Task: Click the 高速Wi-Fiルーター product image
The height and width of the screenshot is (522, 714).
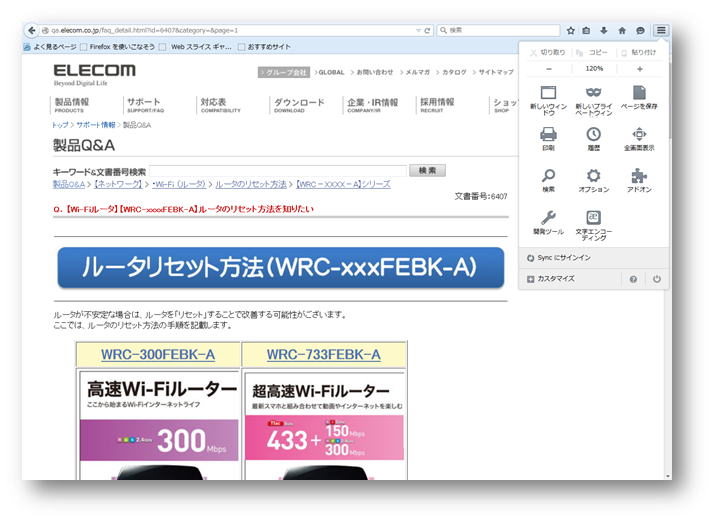Action: click(x=158, y=426)
